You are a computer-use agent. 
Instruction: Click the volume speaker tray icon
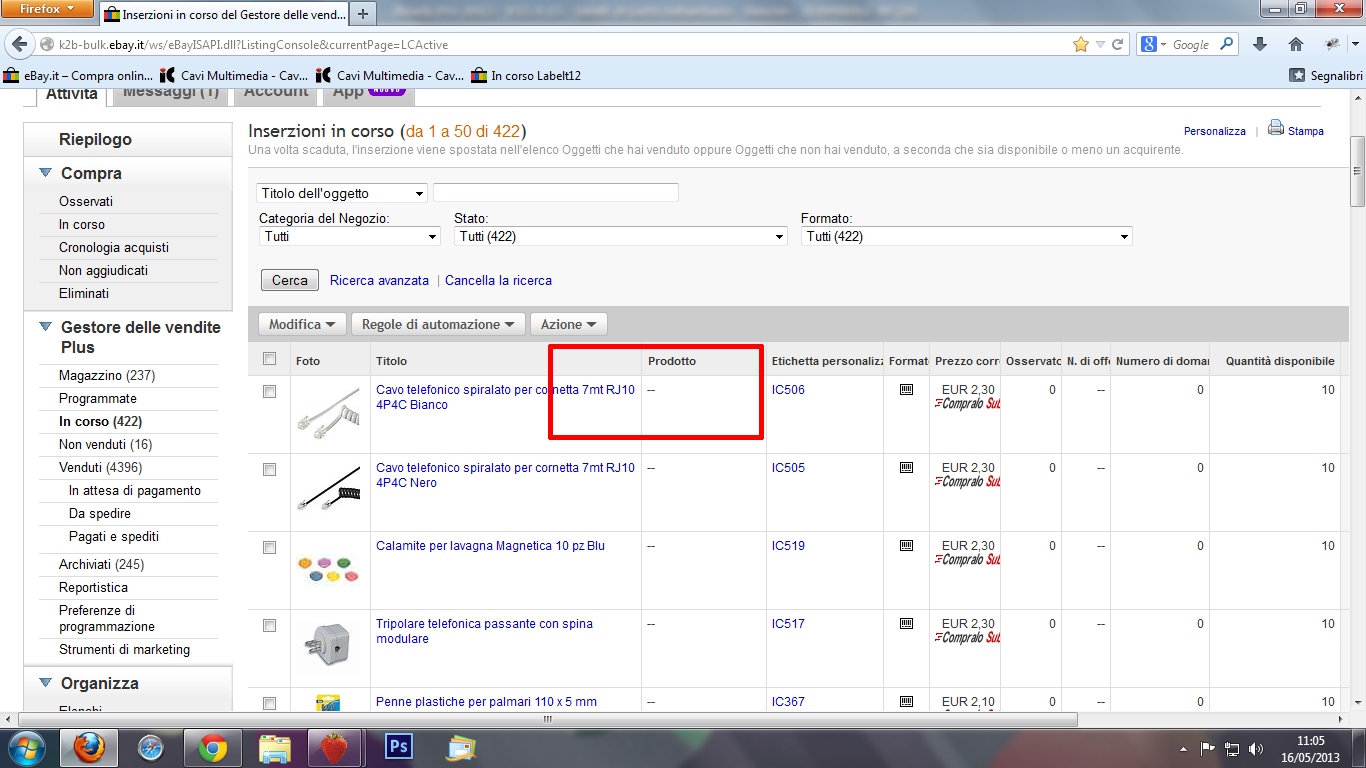[x=1256, y=749]
